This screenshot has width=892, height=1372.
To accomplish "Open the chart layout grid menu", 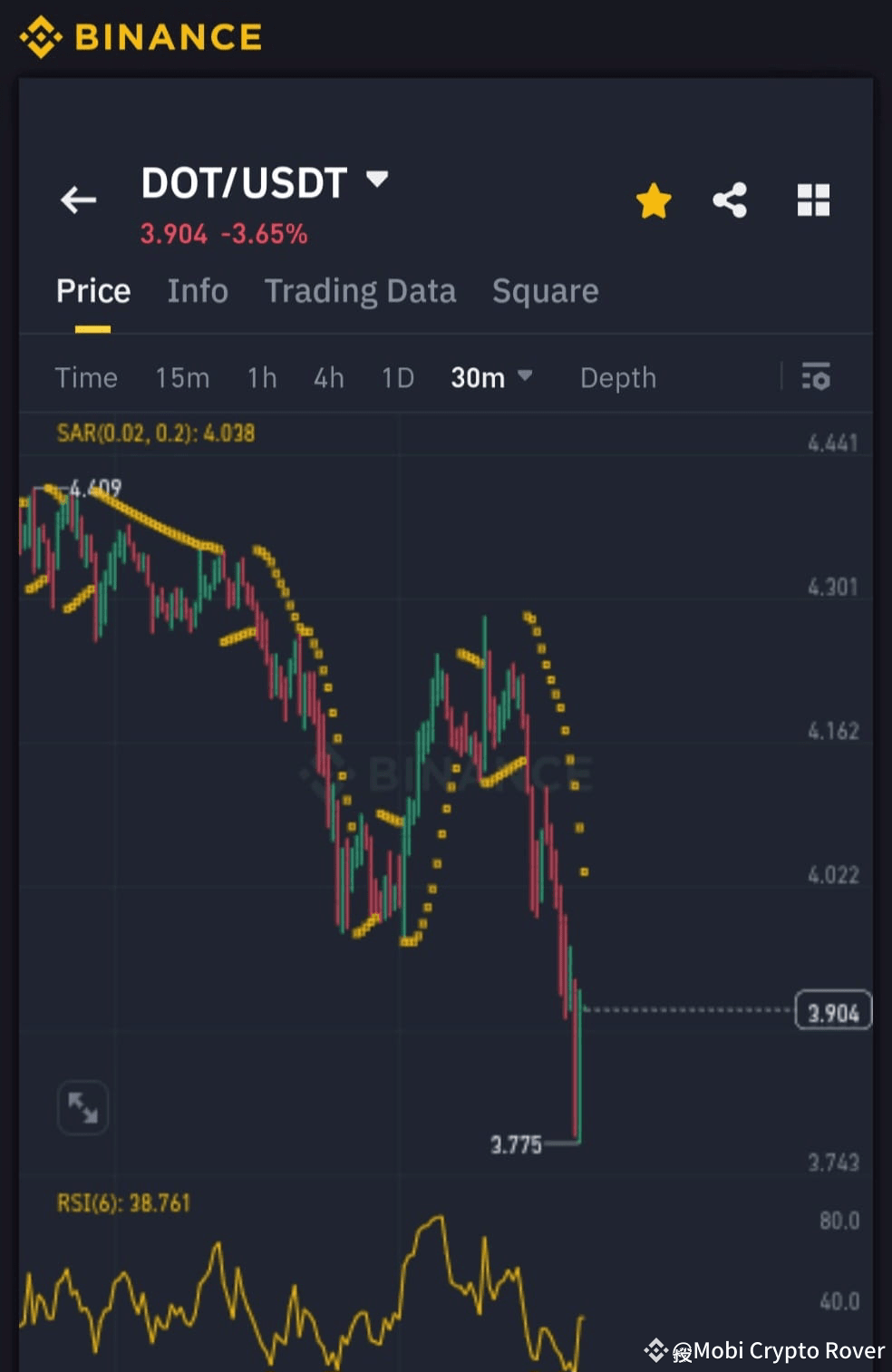I will click(813, 200).
